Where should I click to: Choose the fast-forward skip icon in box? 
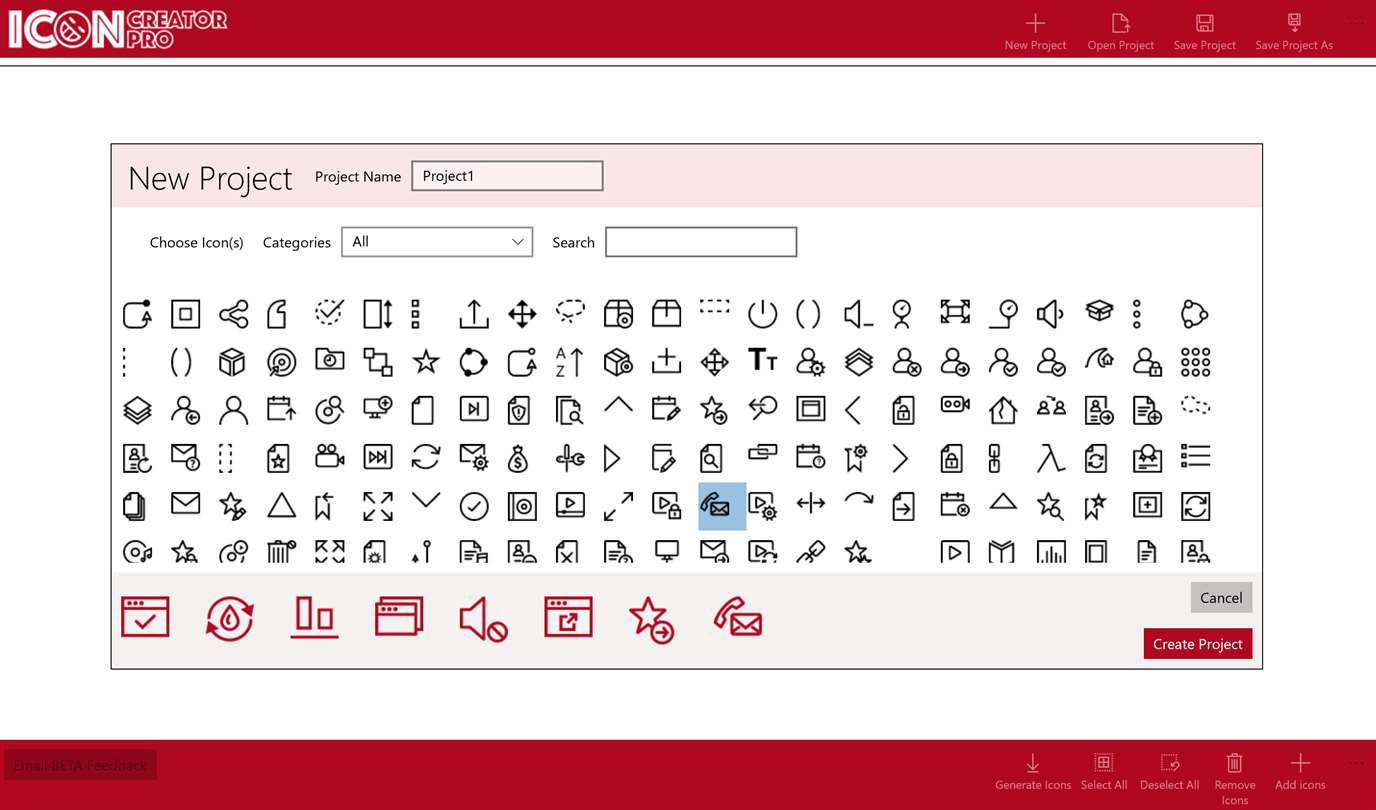pos(378,457)
